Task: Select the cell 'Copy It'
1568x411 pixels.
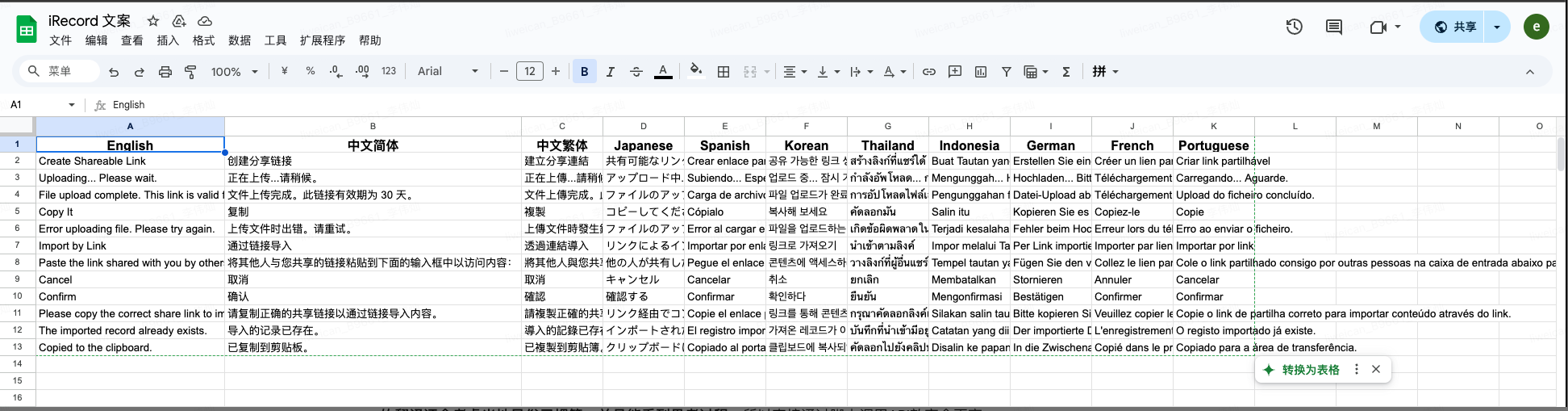Action: coord(130,212)
